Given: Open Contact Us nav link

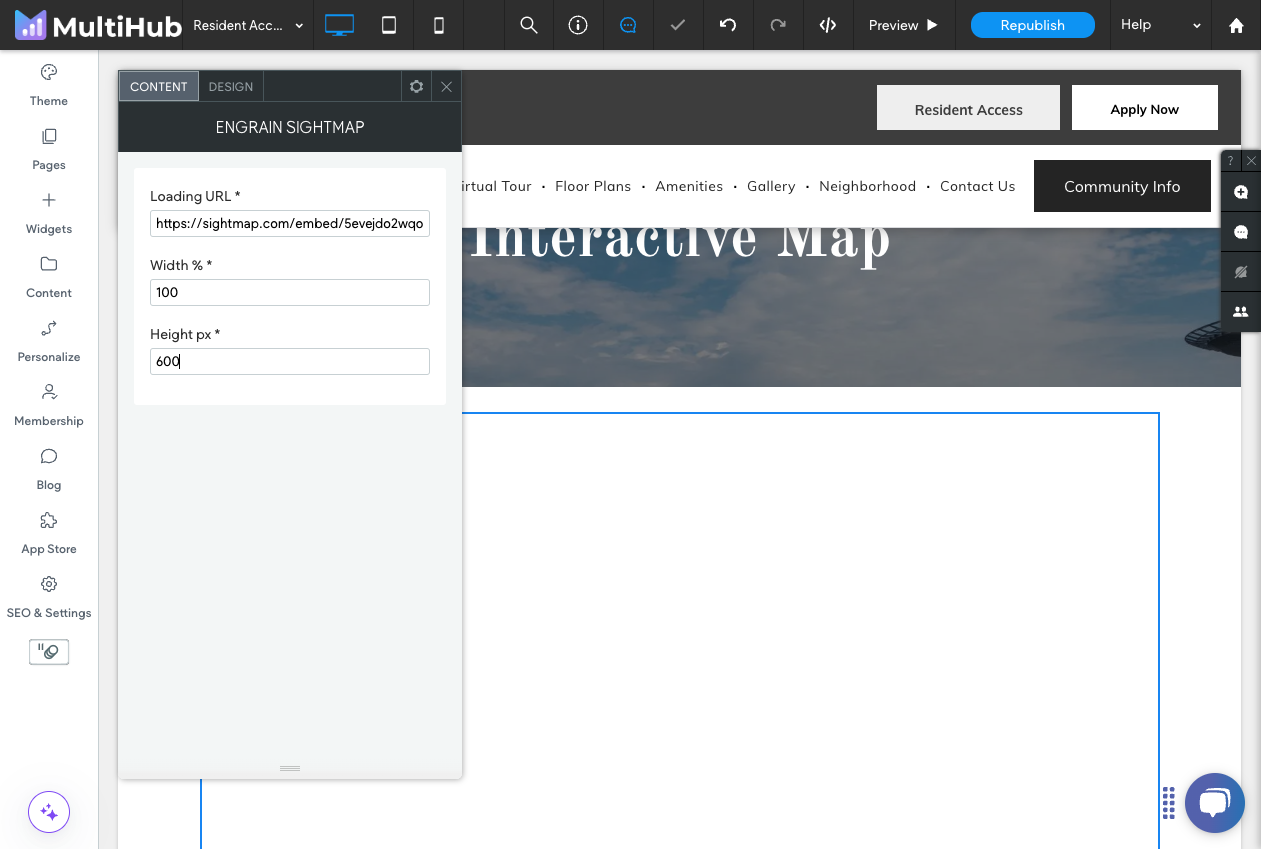Looking at the screenshot, I should coord(977,186).
